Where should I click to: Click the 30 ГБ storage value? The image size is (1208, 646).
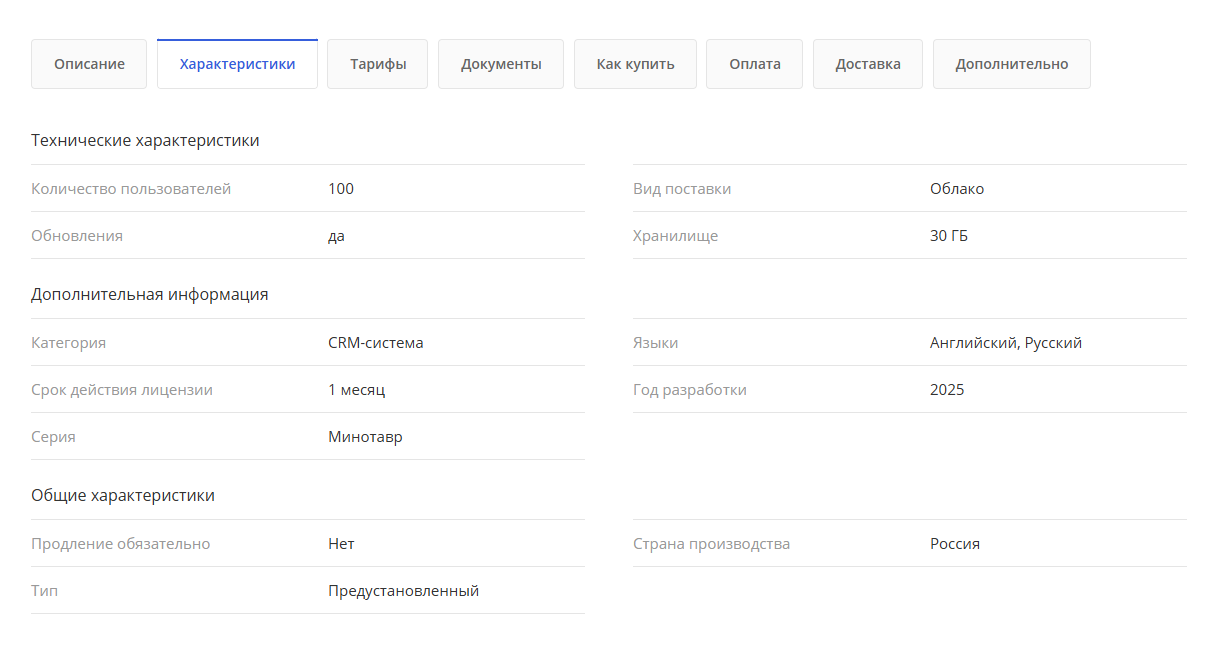948,236
